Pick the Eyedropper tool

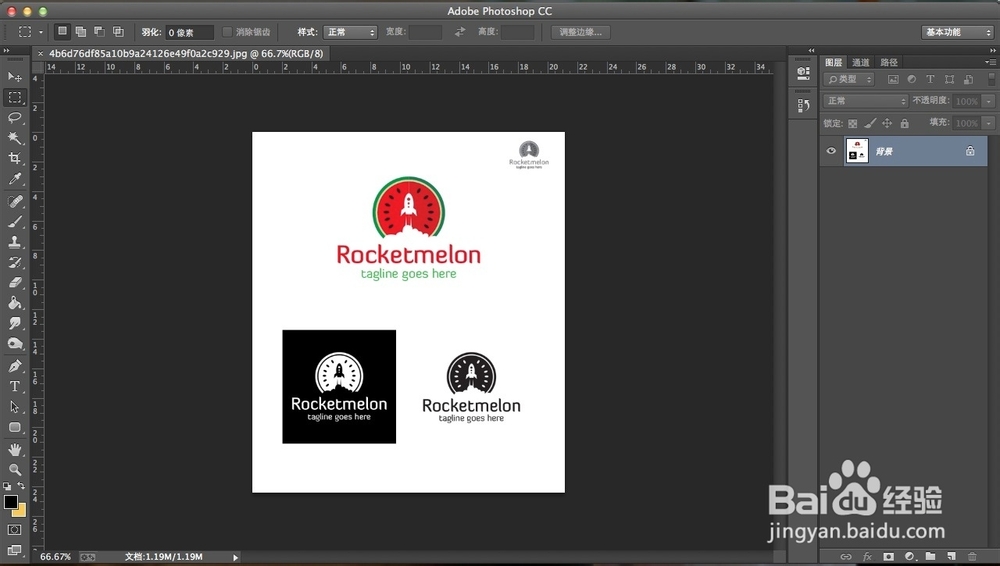coord(15,179)
